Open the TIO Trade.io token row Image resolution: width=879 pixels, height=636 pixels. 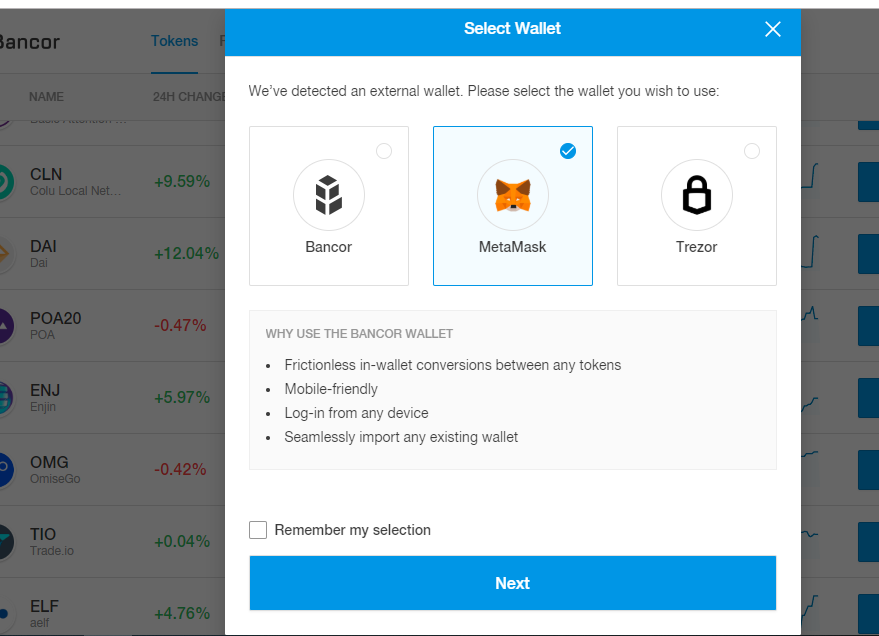(x=112, y=542)
